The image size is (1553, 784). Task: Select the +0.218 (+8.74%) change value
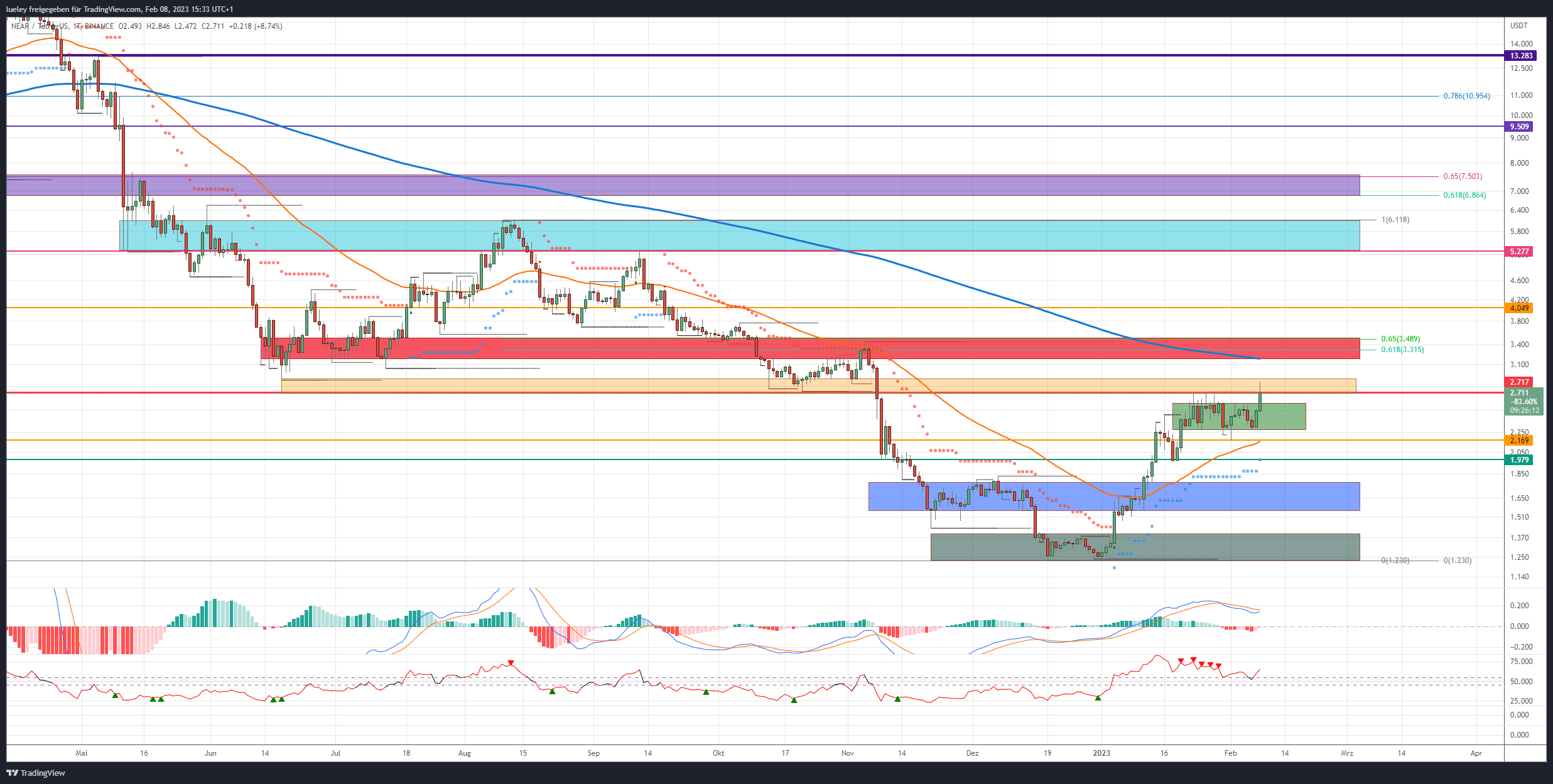point(256,26)
